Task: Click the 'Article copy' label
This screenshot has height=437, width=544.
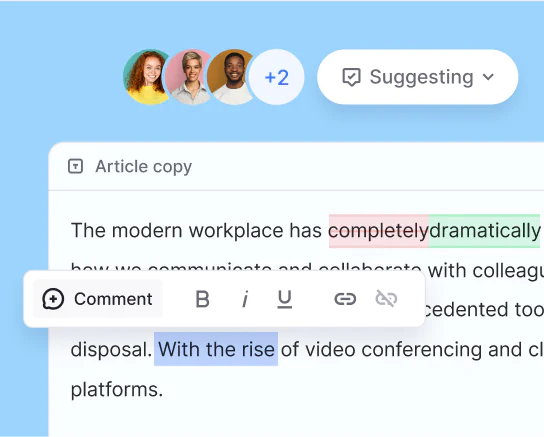Action: pos(144,166)
